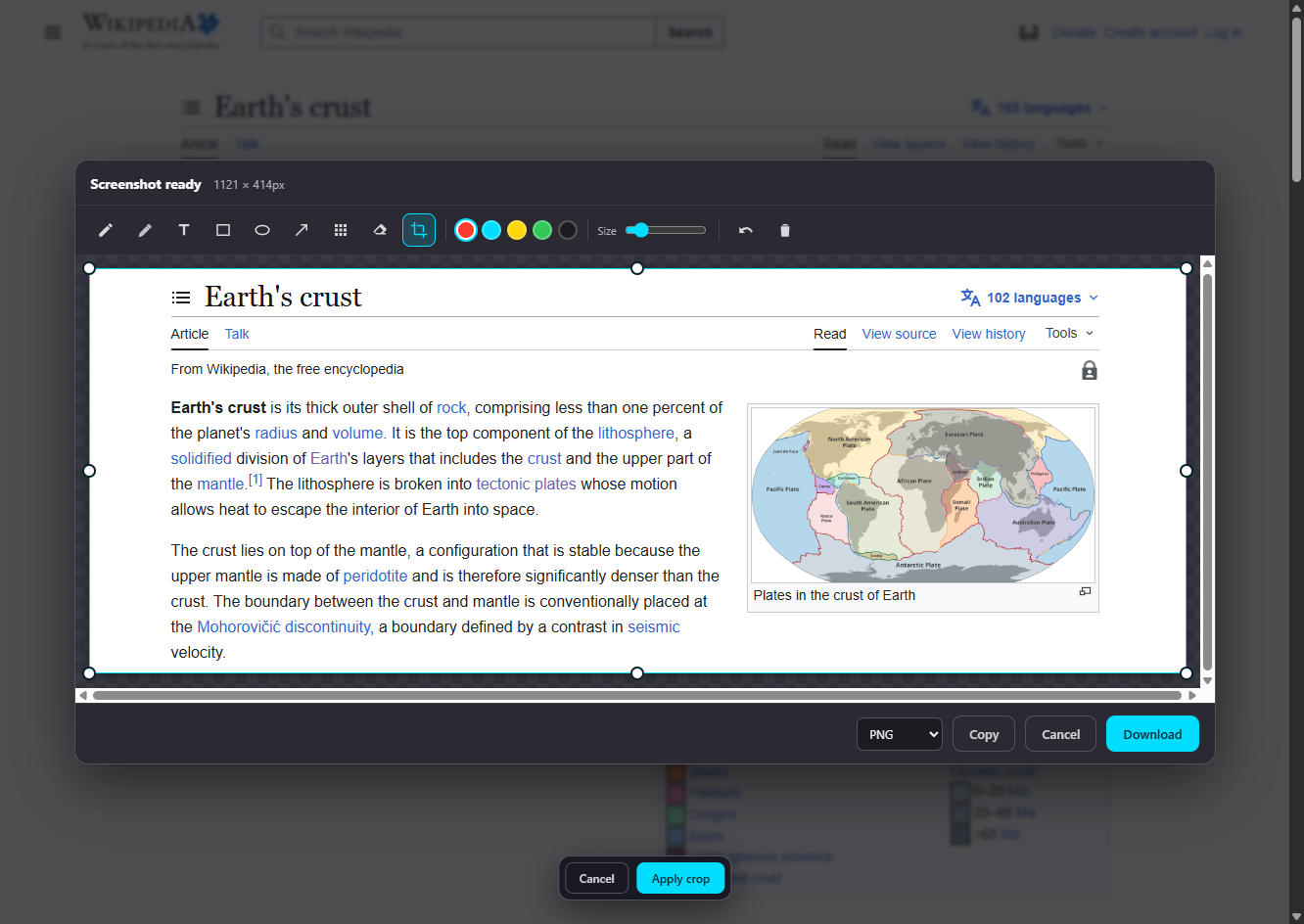1304x924 pixels.
Task: Click the View source tab in preview
Action: tap(899, 334)
